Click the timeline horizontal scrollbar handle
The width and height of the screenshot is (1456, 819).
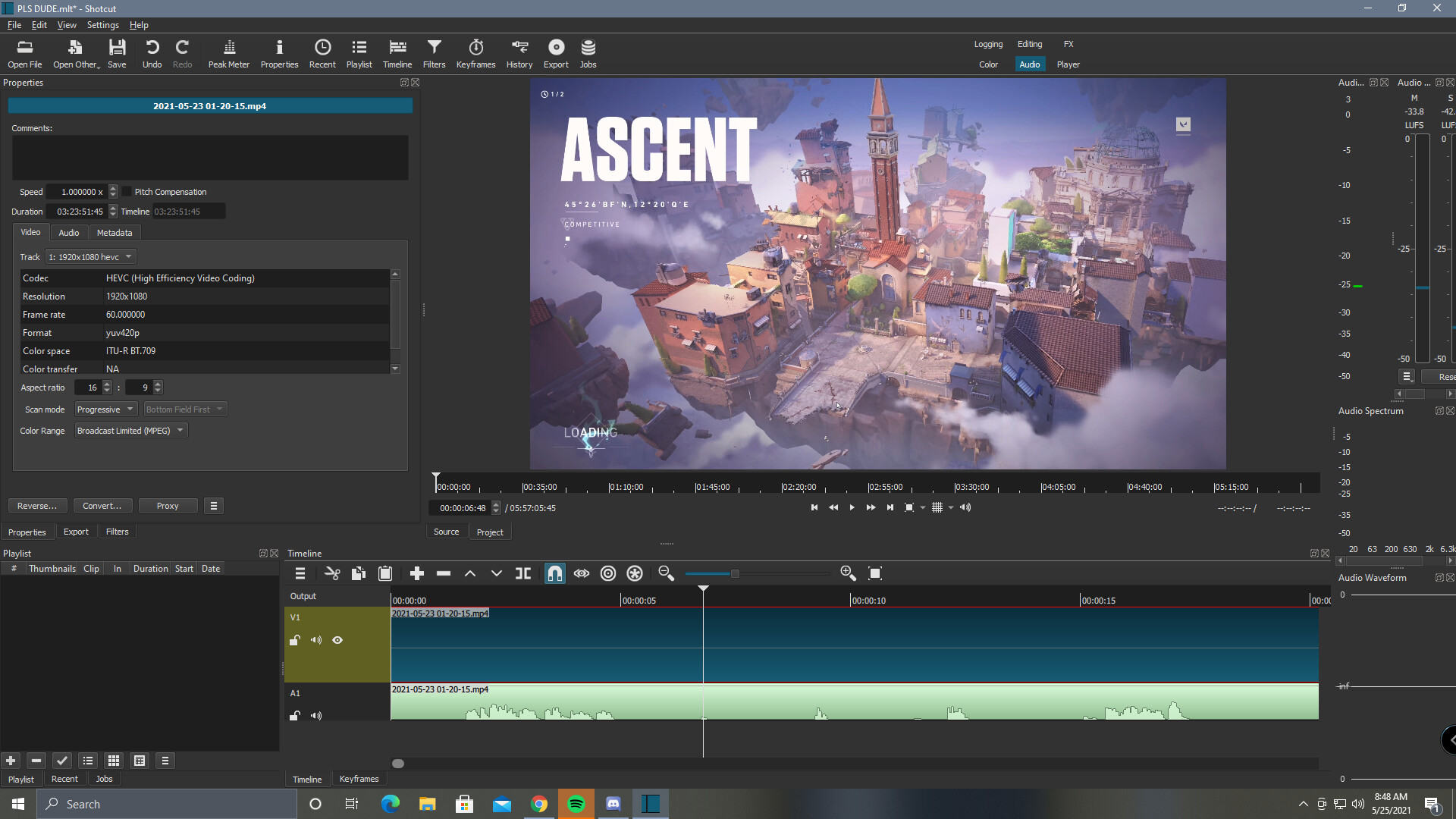398,764
